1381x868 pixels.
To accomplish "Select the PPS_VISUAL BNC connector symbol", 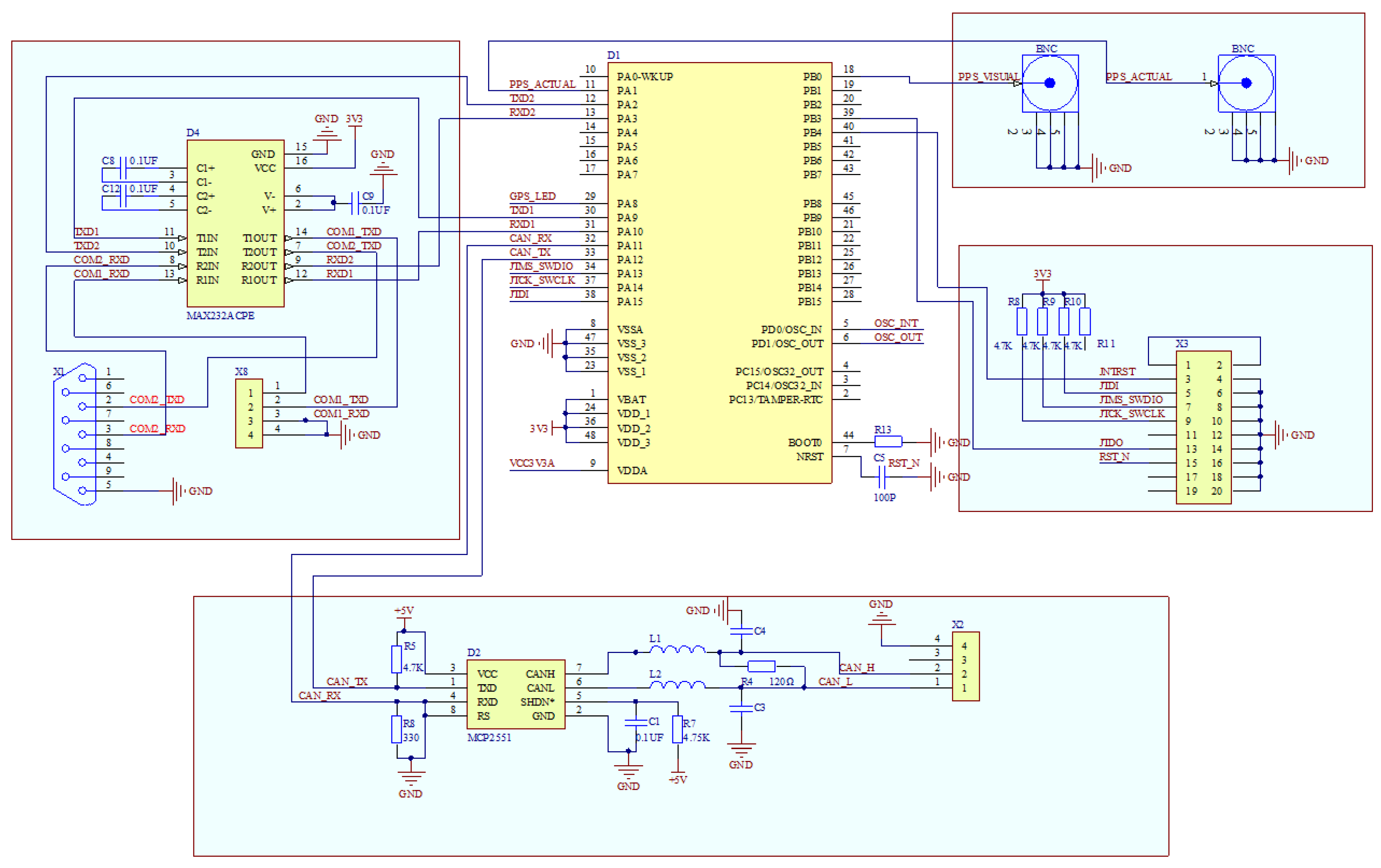I will coord(1049,83).
